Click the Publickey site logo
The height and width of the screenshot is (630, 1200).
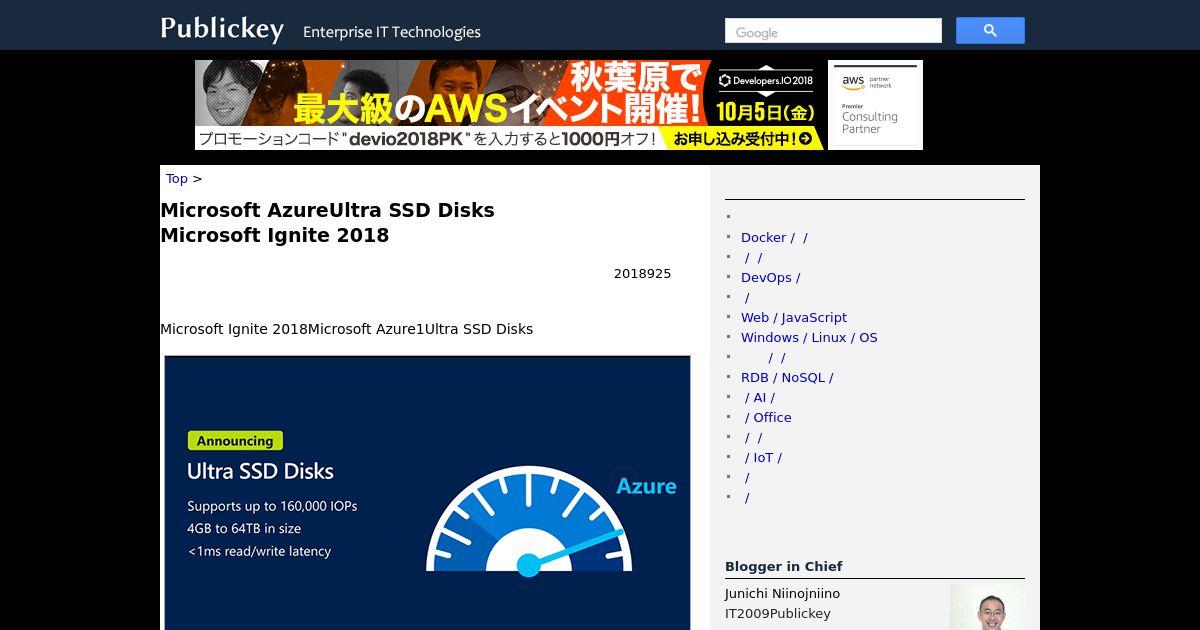222,29
